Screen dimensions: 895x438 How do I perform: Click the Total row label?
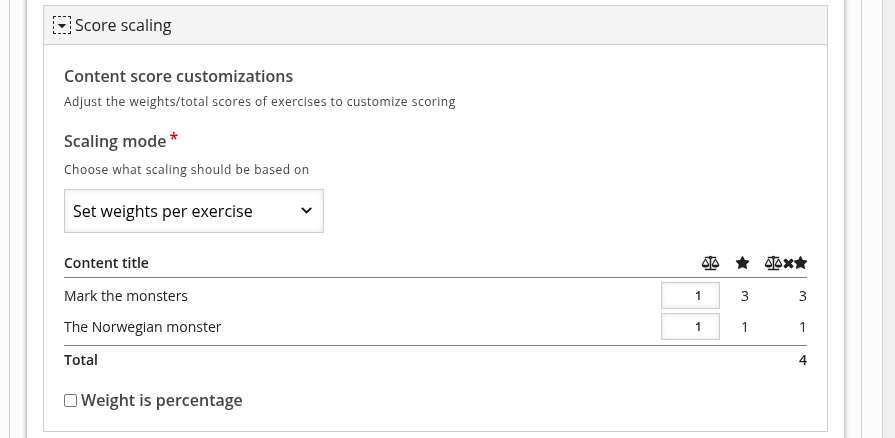(80, 360)
